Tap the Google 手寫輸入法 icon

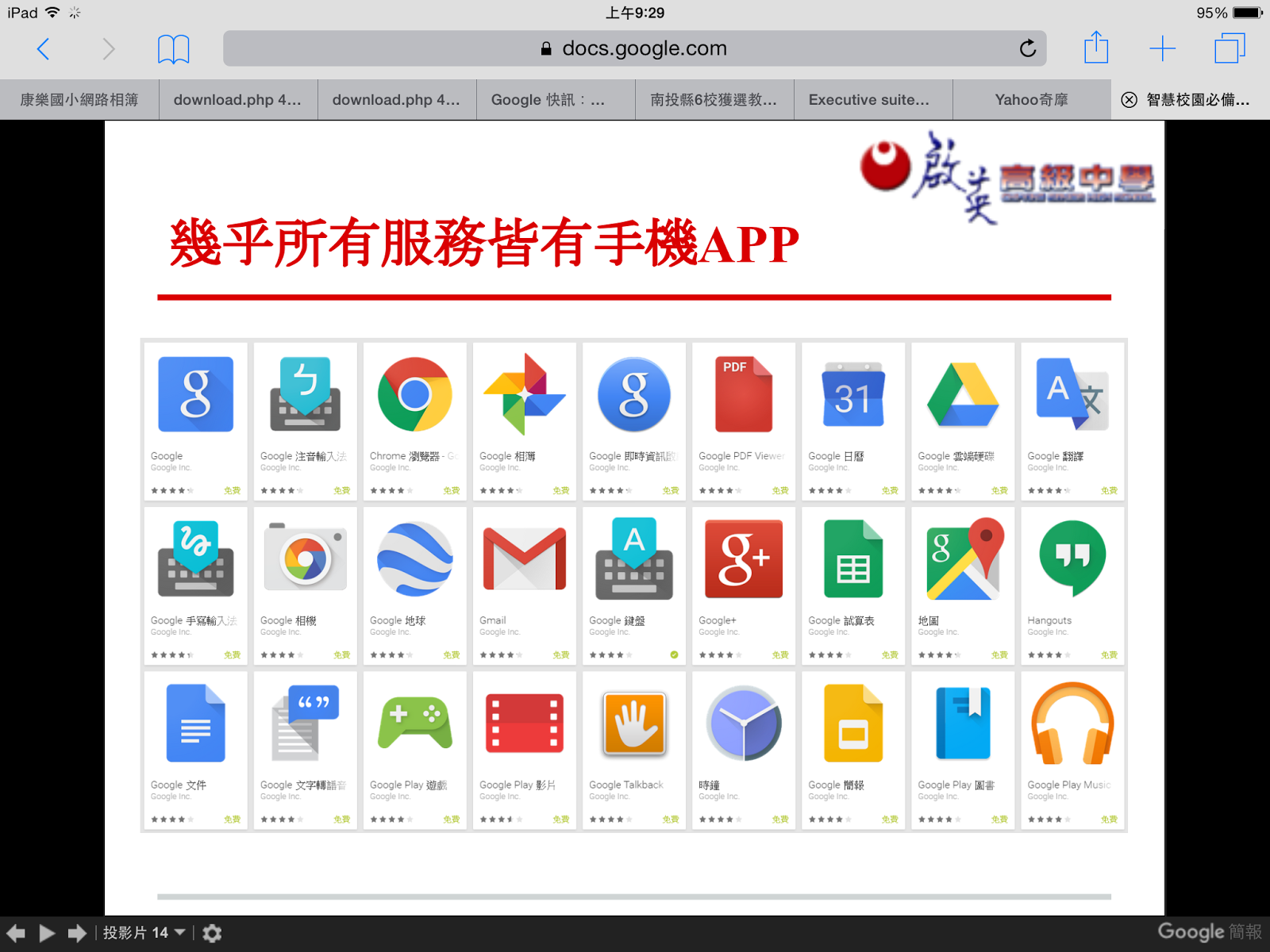195,559
